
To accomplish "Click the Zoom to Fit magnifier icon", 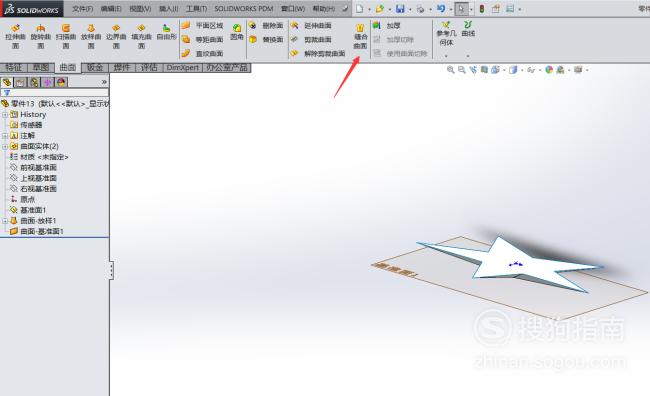I will [x=450, y=70].
